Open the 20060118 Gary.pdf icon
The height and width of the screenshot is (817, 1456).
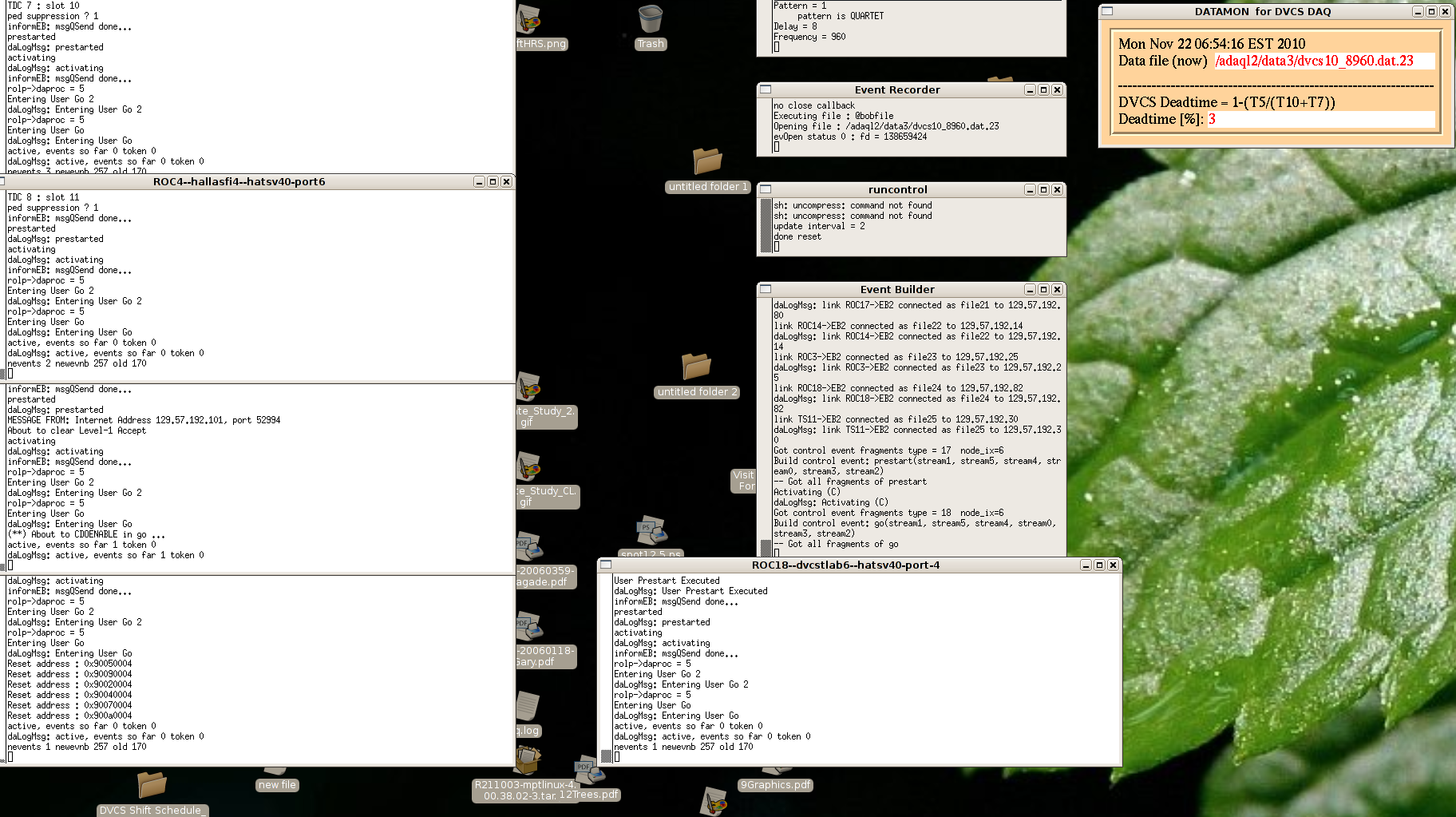pyautogui.click(x=528, y=626)
